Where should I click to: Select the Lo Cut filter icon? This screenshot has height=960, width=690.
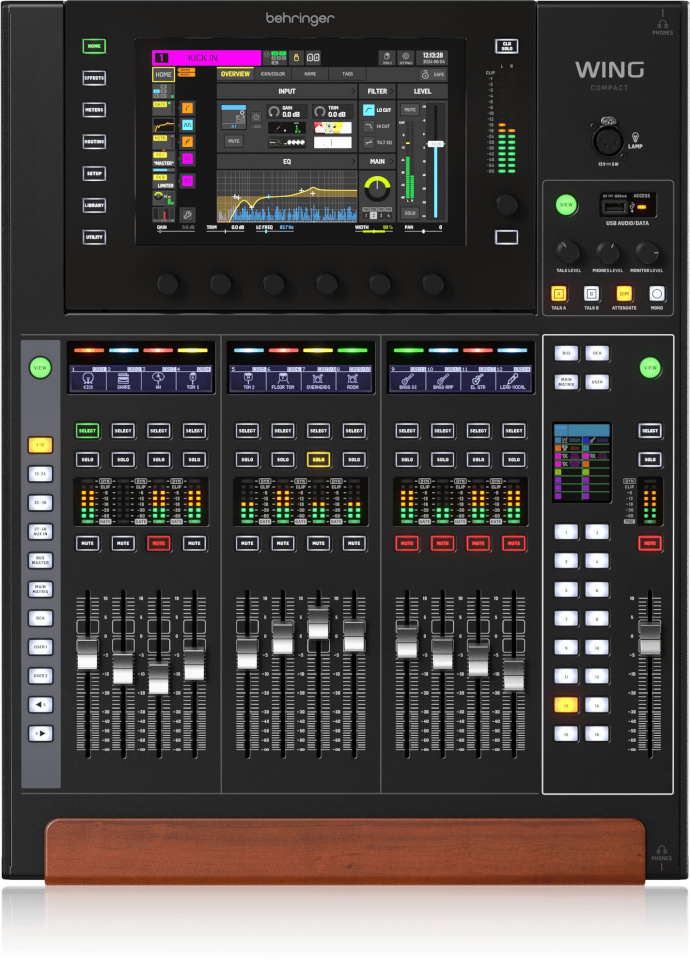click(369, 110)
